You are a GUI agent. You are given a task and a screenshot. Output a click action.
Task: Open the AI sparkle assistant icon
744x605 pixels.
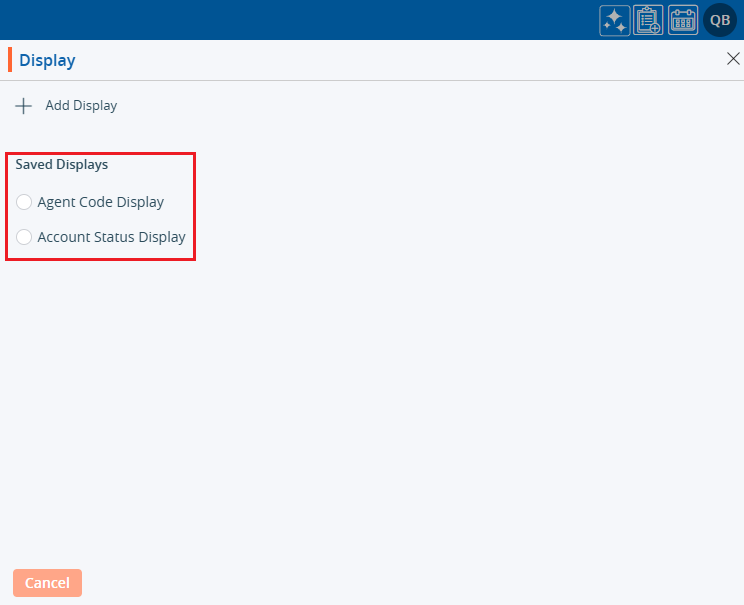614,20
